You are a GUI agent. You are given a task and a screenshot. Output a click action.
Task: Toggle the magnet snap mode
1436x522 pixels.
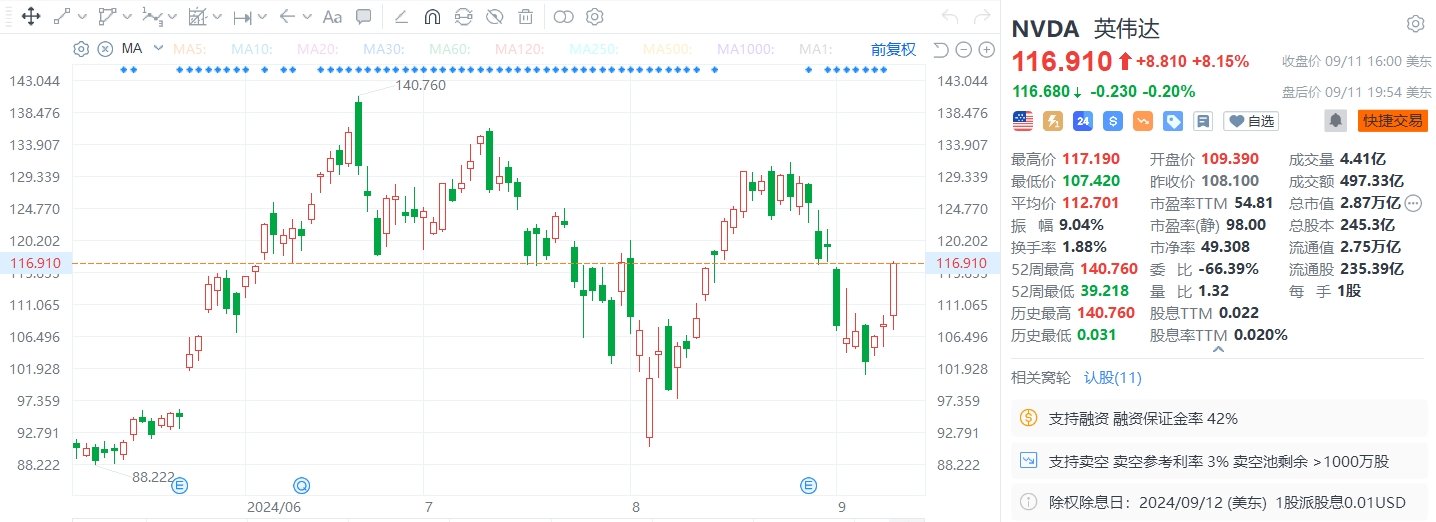(x=432, y=16)
